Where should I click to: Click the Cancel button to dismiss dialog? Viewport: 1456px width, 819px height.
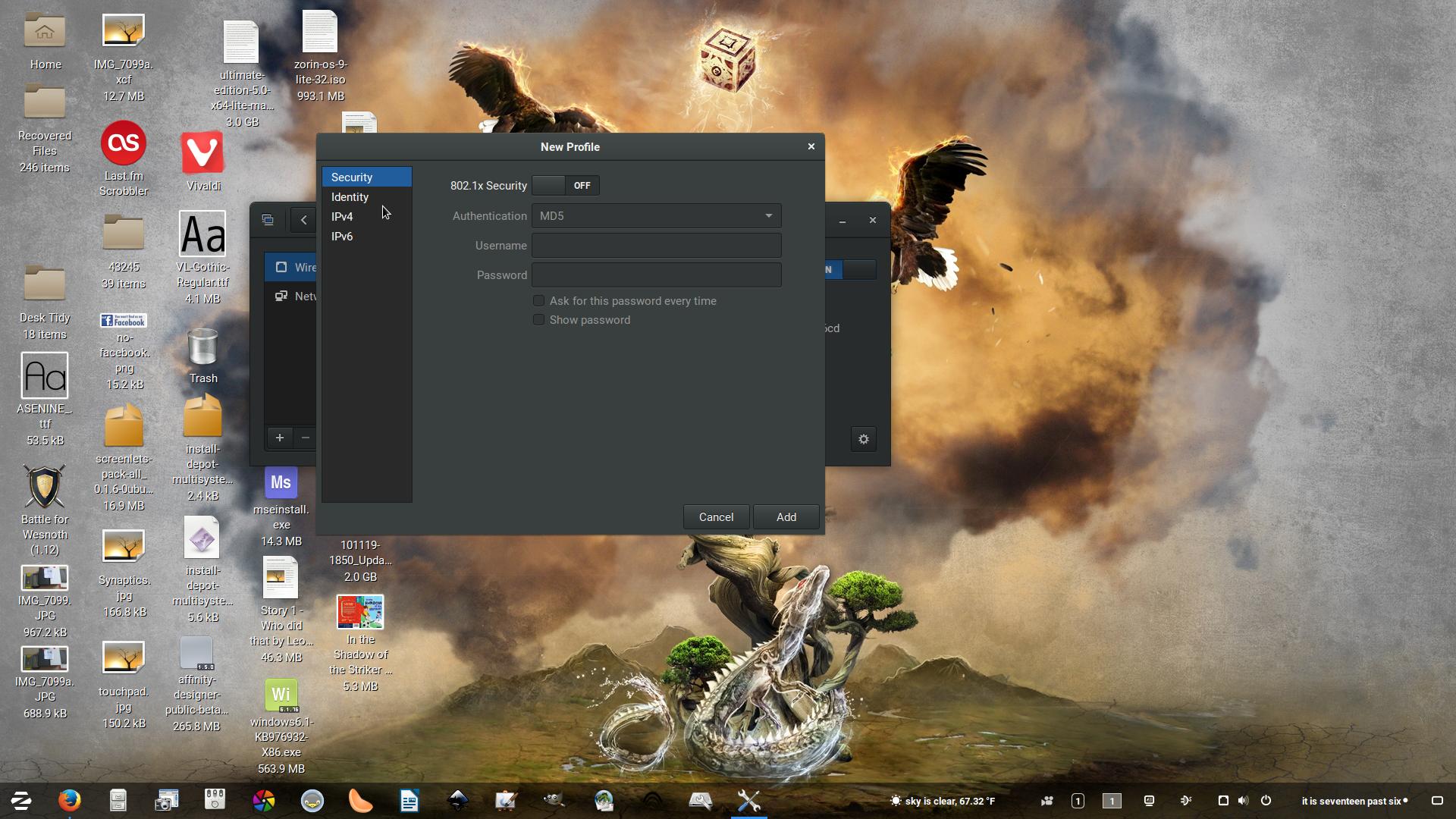(716, 517)
